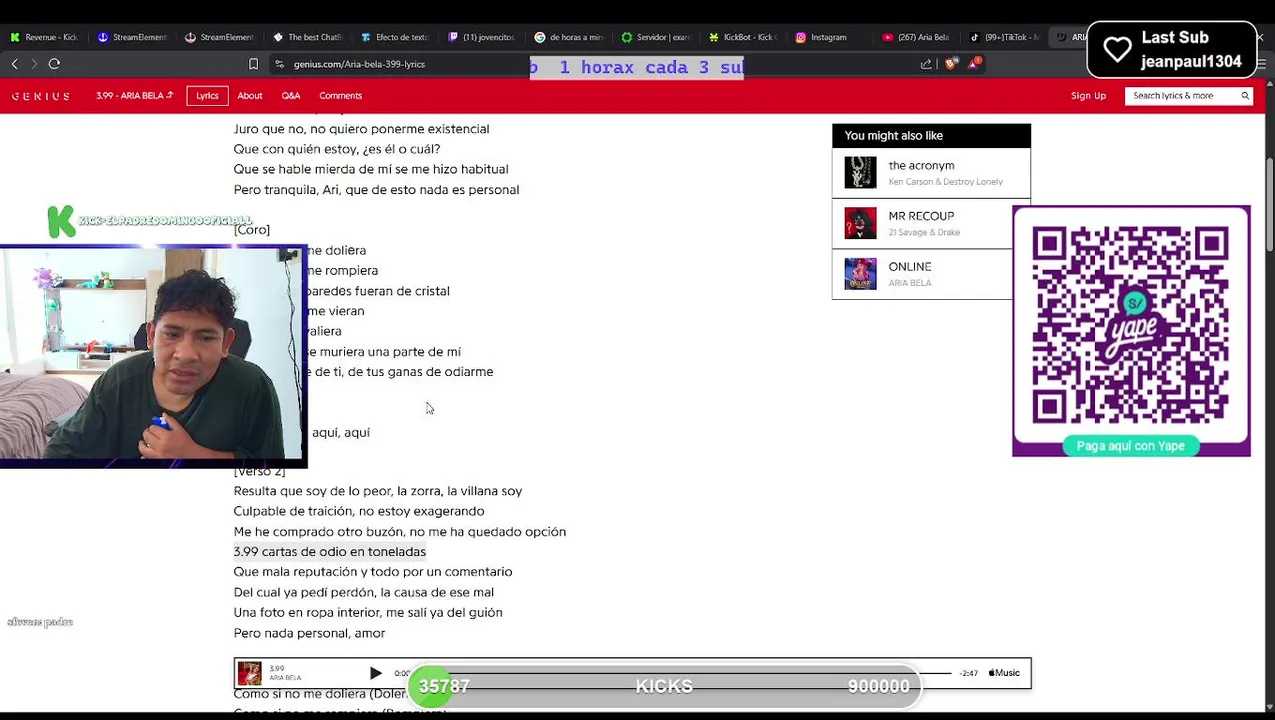The height and width of the screenshot is (720, 1275).
Task: Click lyric Pero nada personal, amor
Action: (309, 633)
